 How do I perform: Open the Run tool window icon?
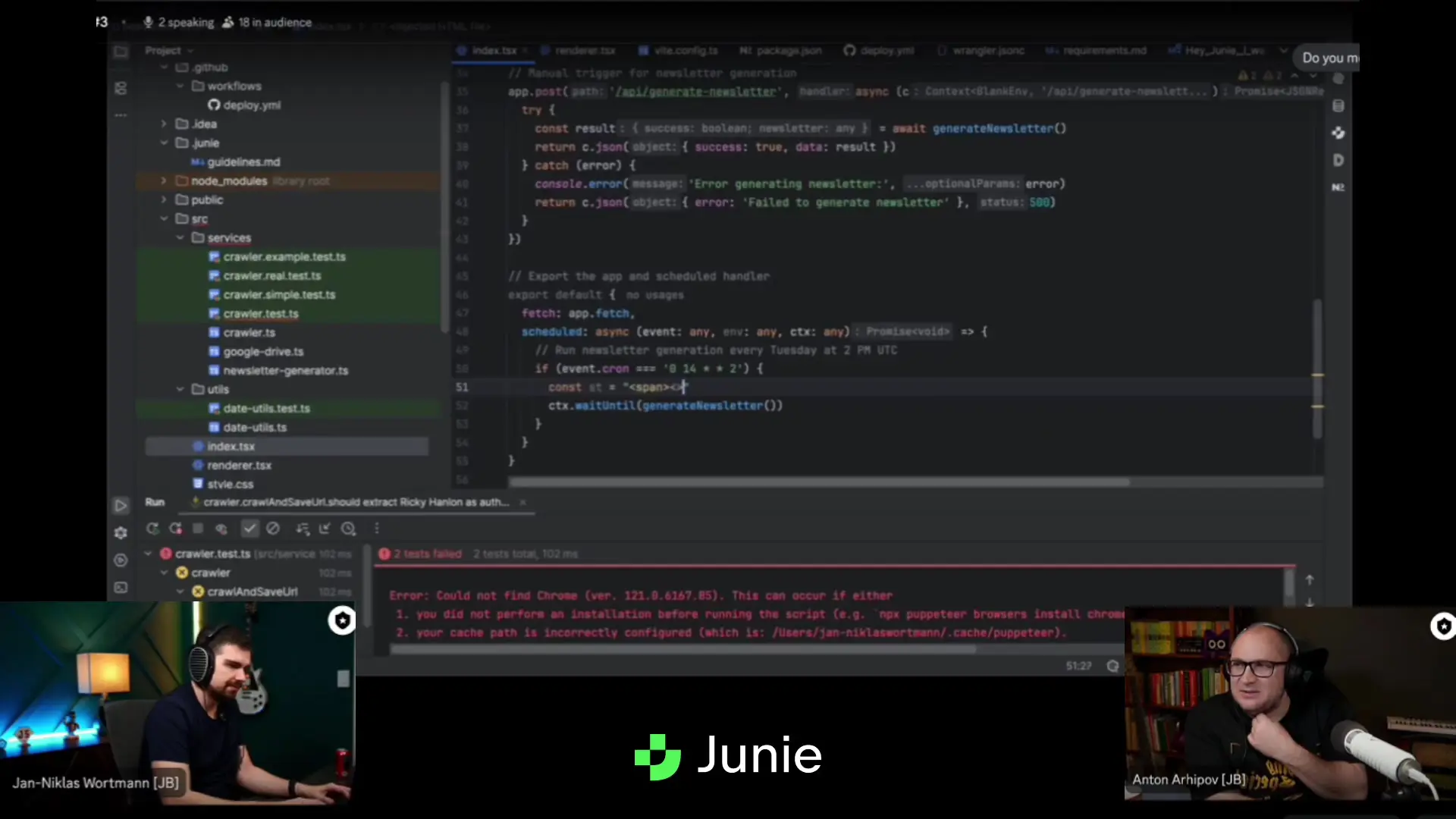click(x=121, y=505)
